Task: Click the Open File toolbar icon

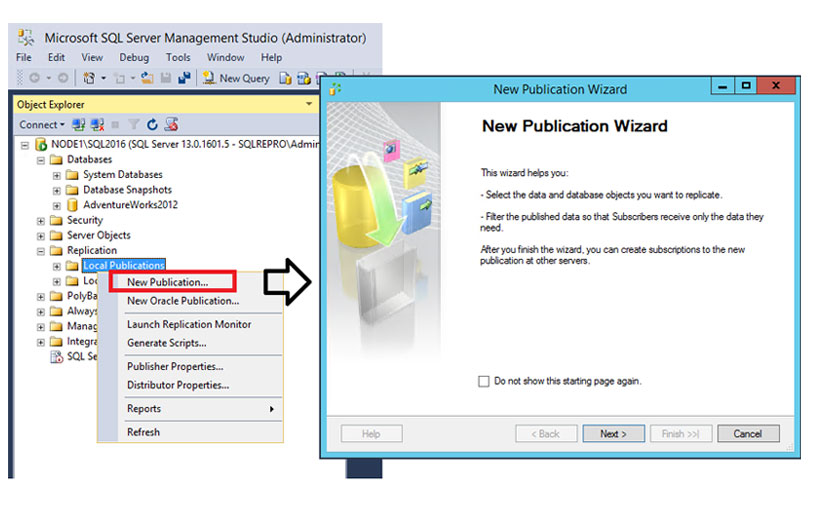Action: [148, 78]
